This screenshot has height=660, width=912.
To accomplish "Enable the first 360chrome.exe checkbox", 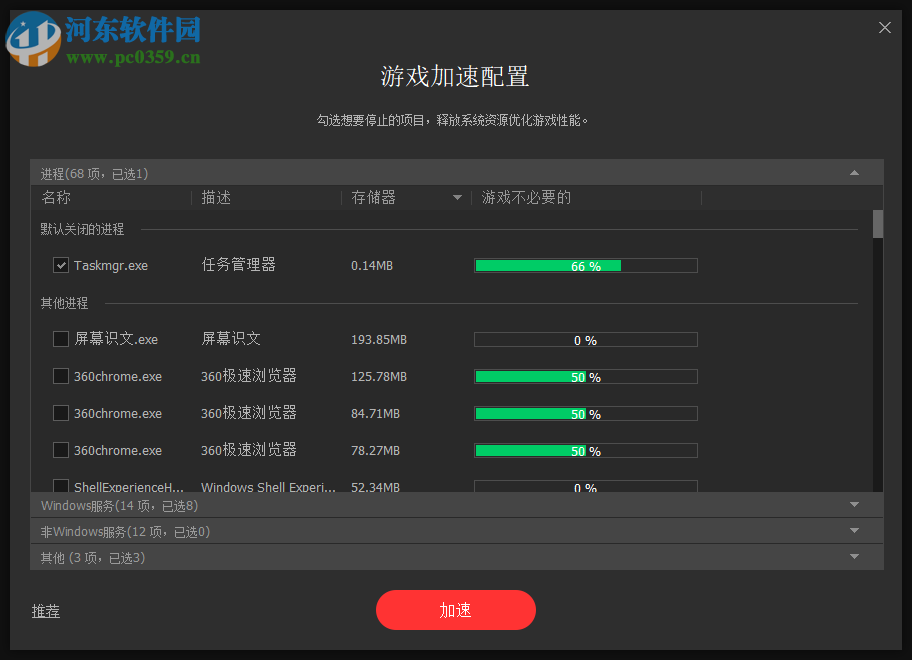I will 60,376.
